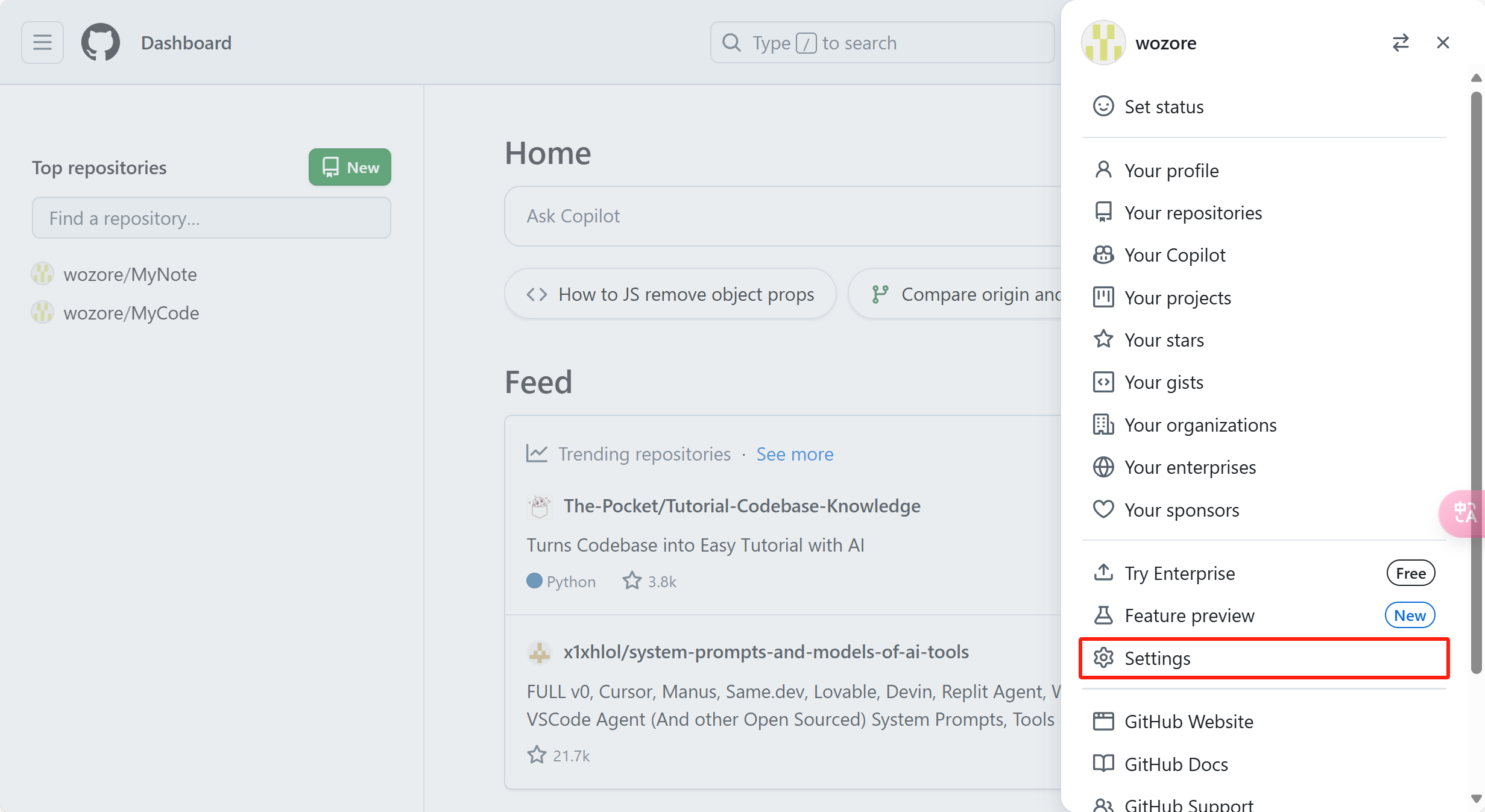The width and height of the screenshot is (1485, 812).
Task: Open Your repositories menu entry
Action: click(x=1193, y=213)
